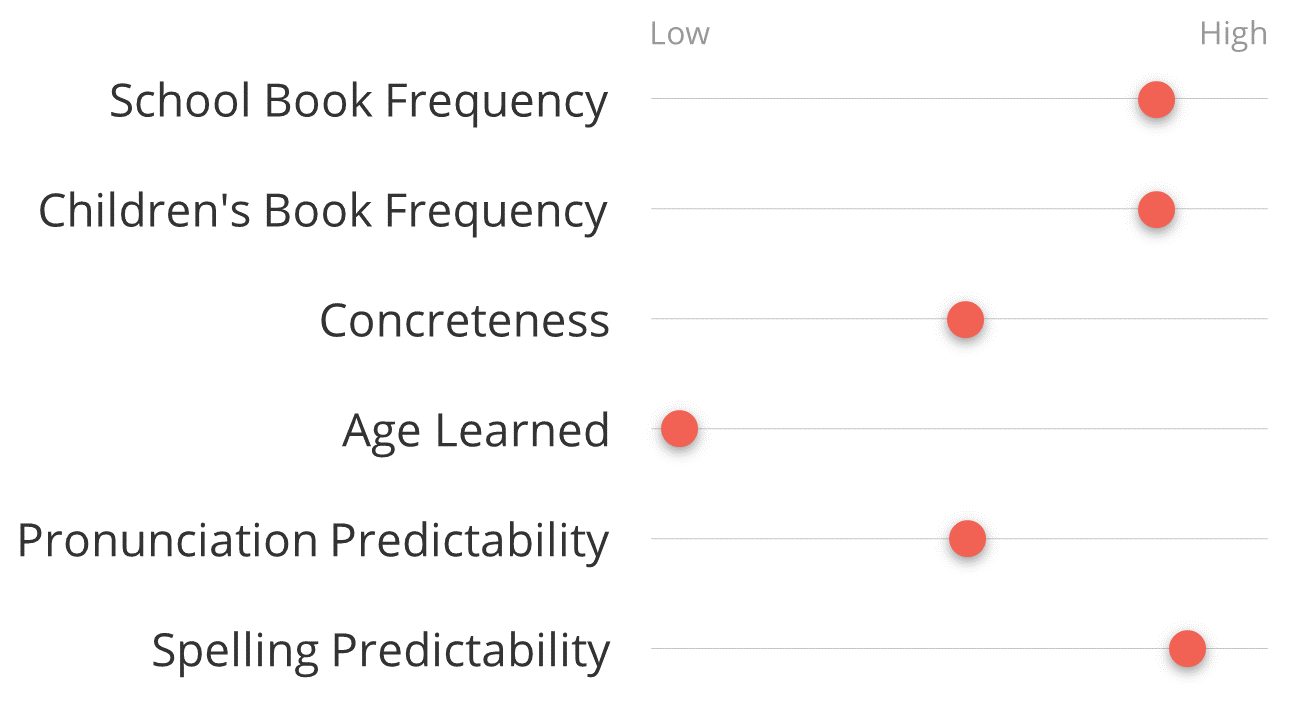Click the Concreteness slider track line
The height and width of the screenshot is (710, 1302).
959,319
